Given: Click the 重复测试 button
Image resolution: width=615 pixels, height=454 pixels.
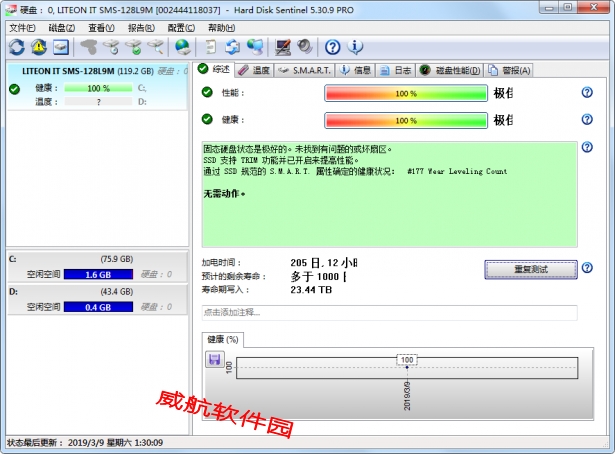Looking at the screenshot, I should 531,269.
